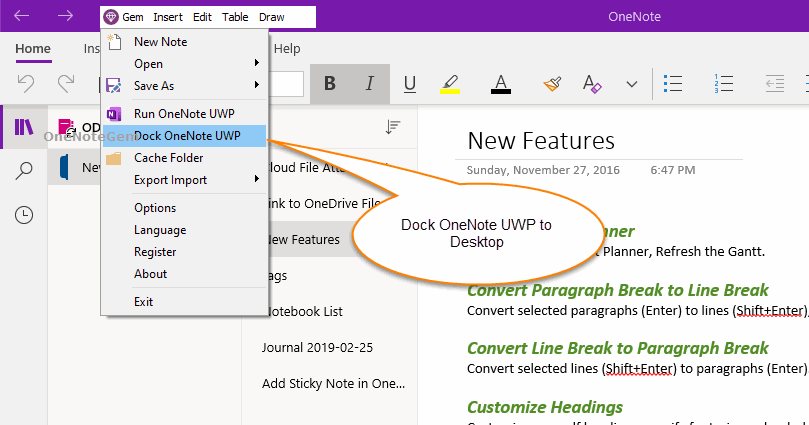Expand the Save As submenu

[184, 86]
